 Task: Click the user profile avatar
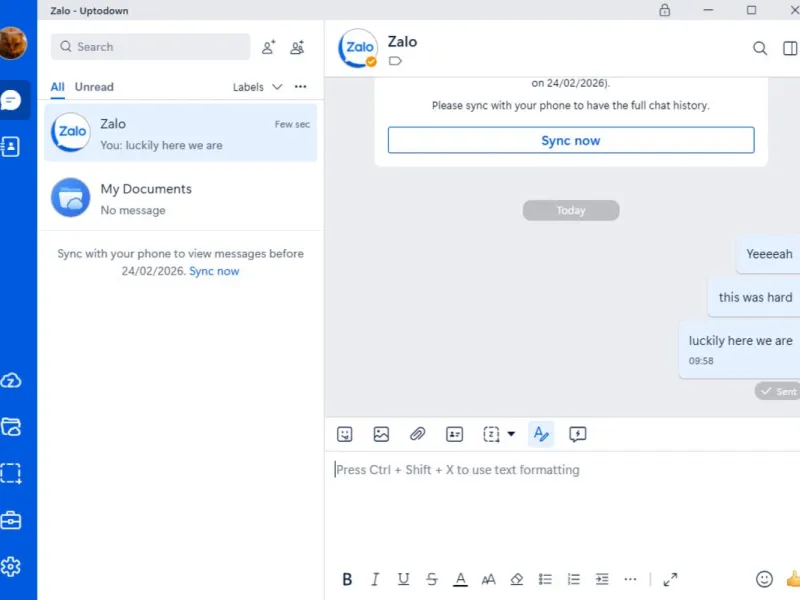pos(12,43)
